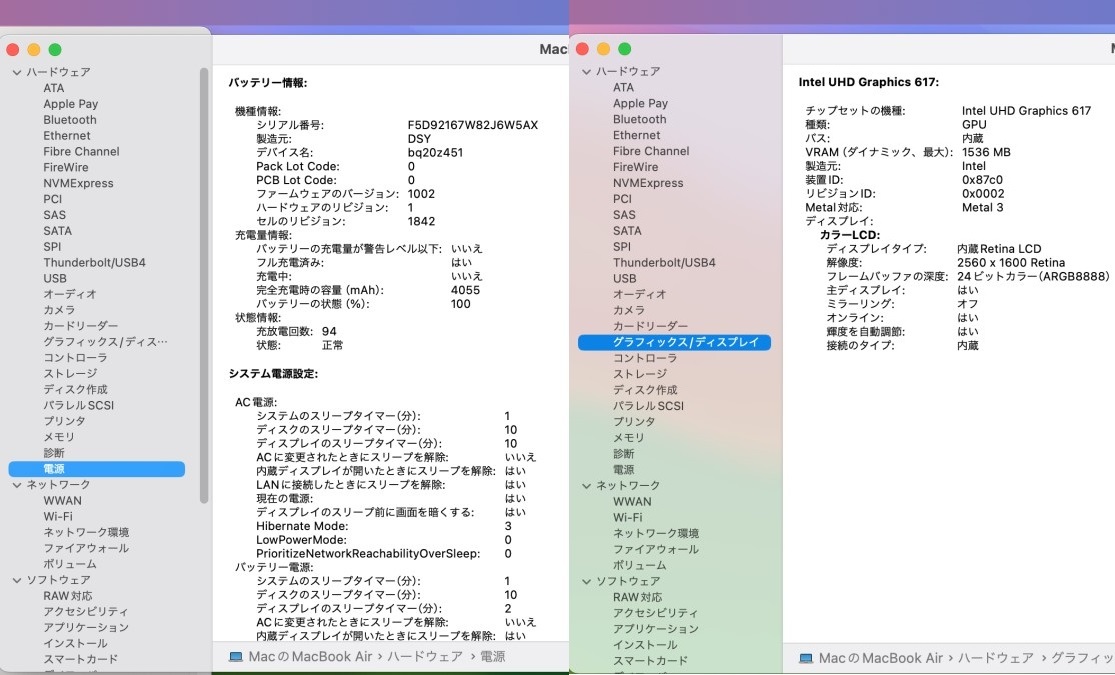1115x675 pixels.
Task: Select ATA in right window sidebar
Action: pyautogui.click(x=623, y=87)
